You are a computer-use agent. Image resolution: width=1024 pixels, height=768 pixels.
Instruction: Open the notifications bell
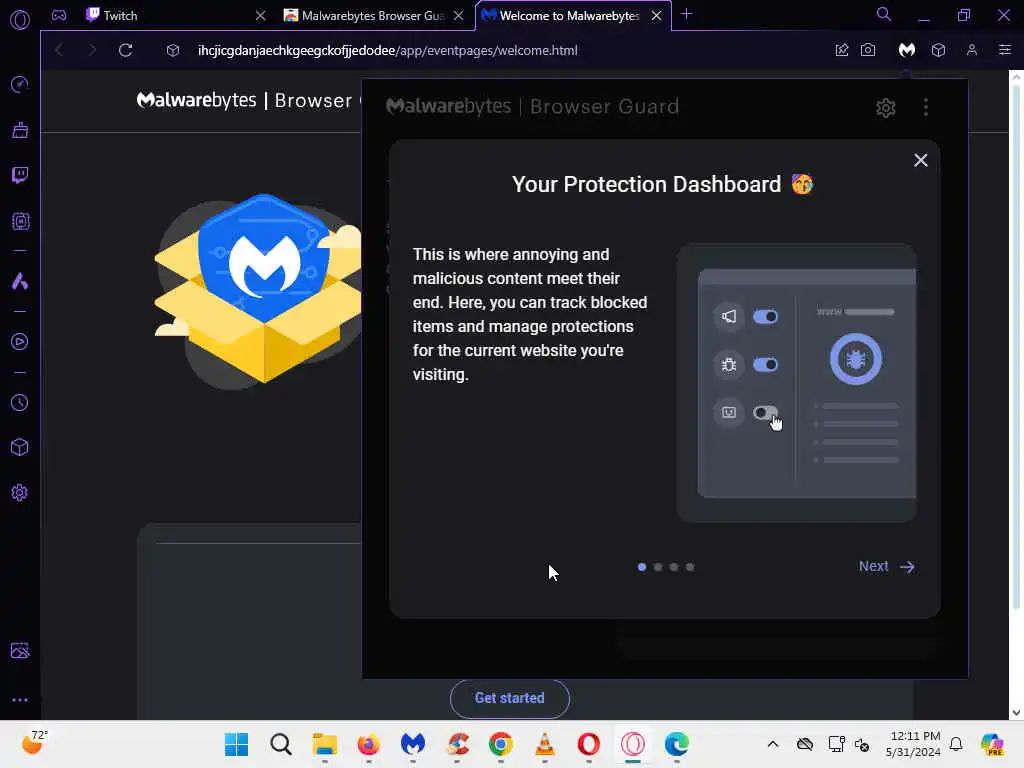click(x=956, y=744)
